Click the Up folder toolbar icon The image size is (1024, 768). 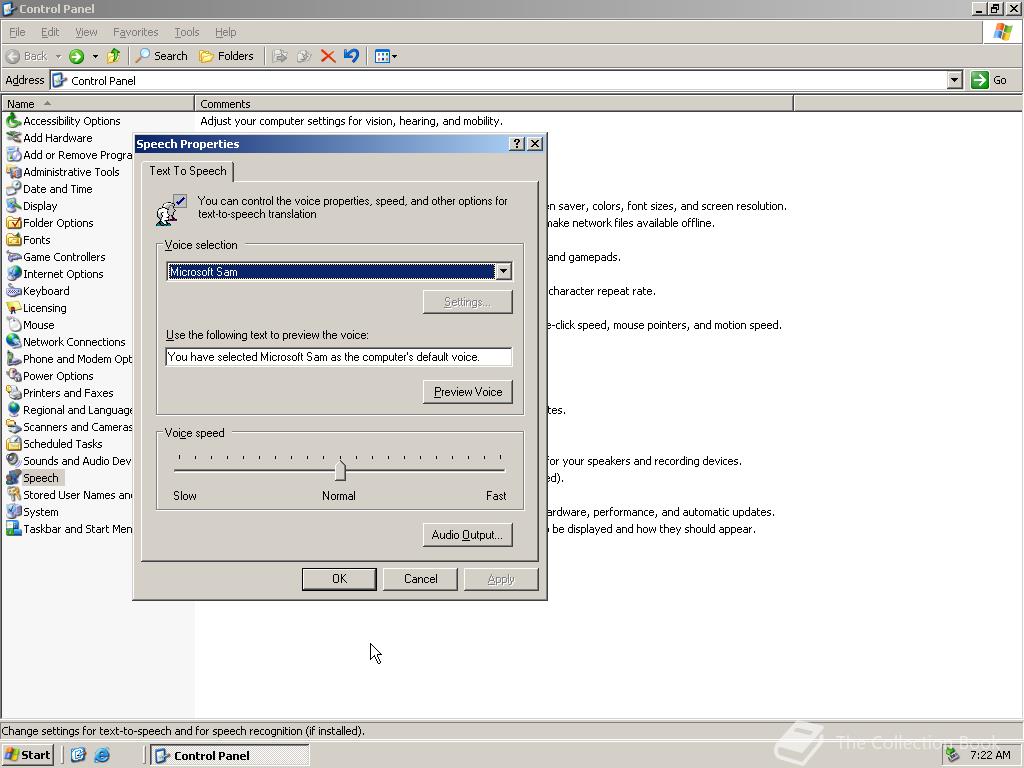click(114, 56)
